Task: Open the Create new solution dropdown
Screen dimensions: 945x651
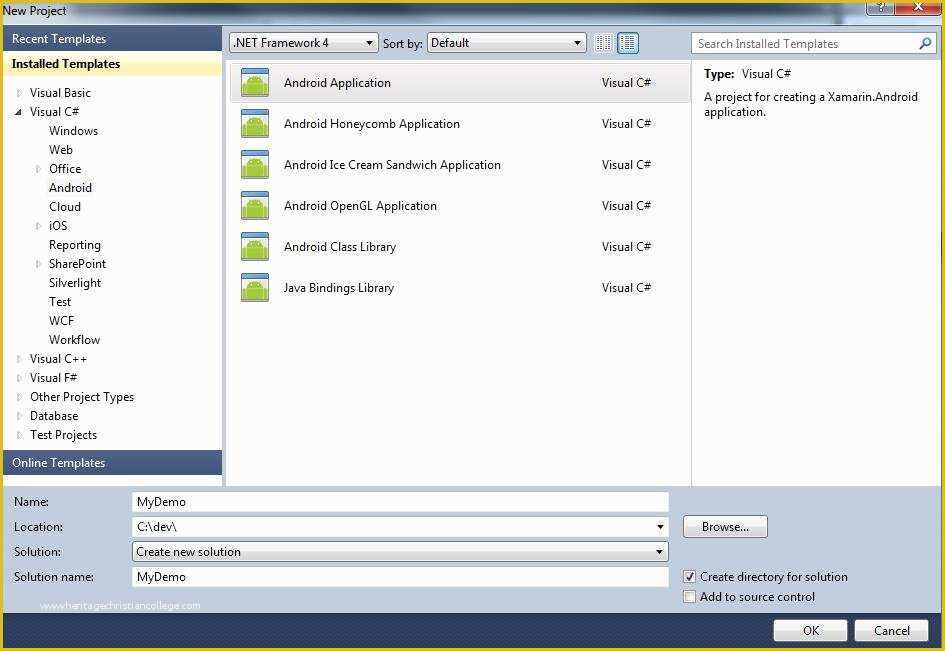Action: [400, 552]
